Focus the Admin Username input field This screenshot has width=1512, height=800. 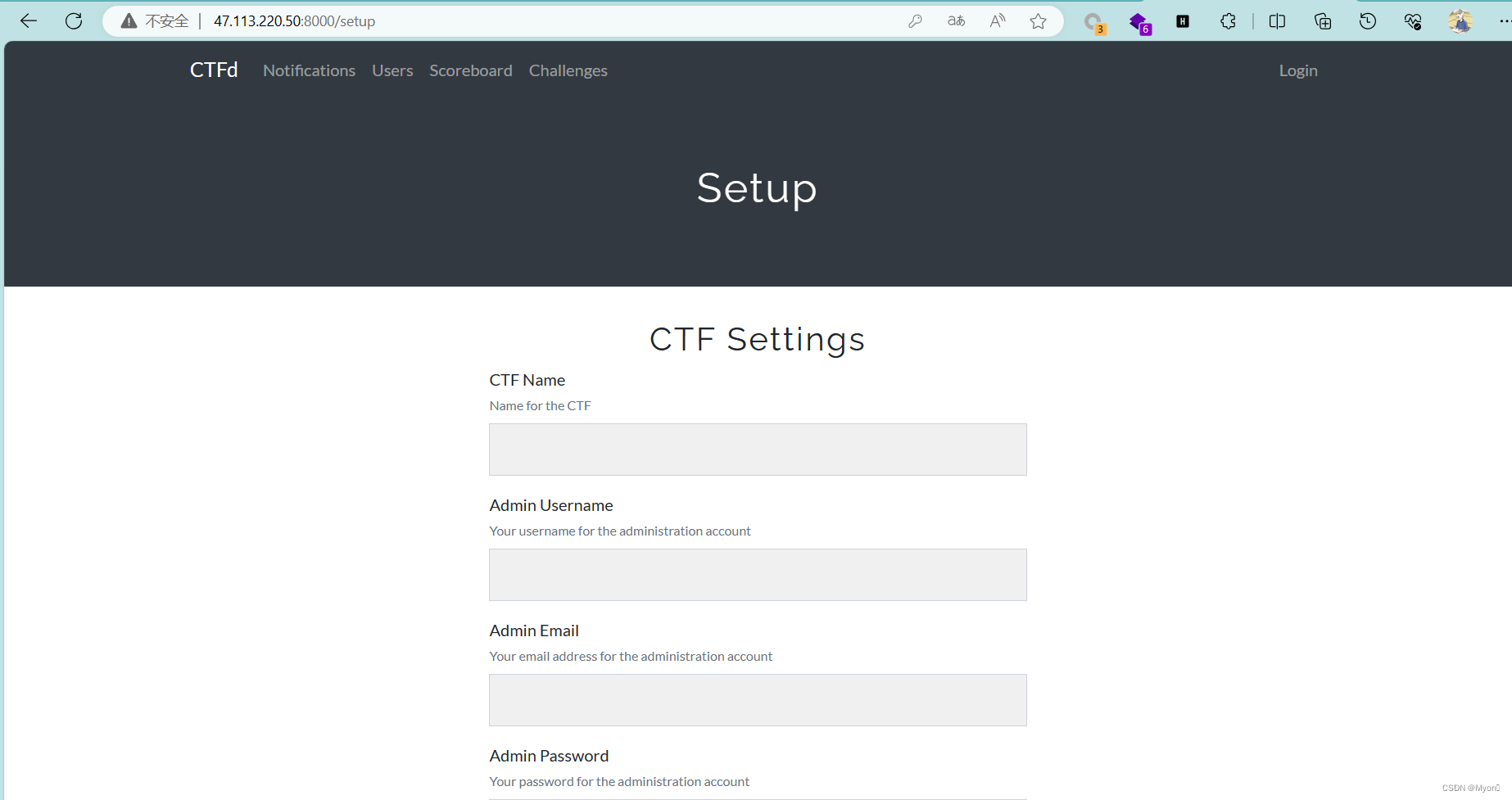[758, 575]
